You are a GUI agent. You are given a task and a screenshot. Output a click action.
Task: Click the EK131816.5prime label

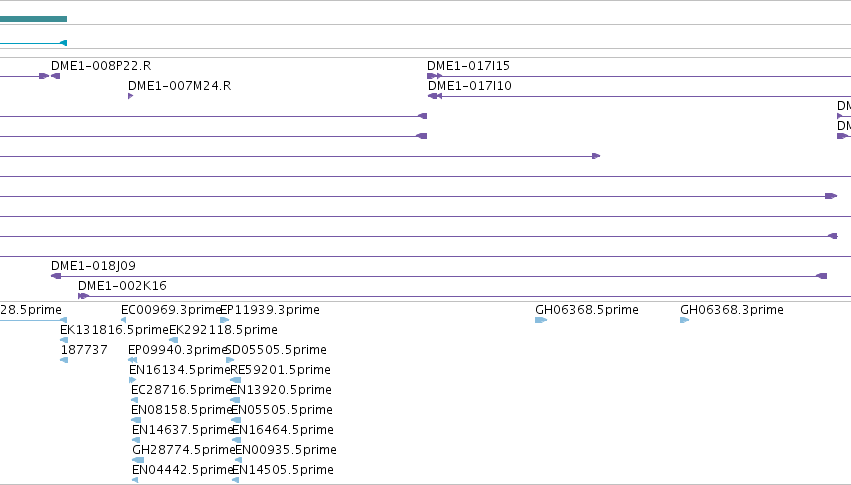click(115, 330)
